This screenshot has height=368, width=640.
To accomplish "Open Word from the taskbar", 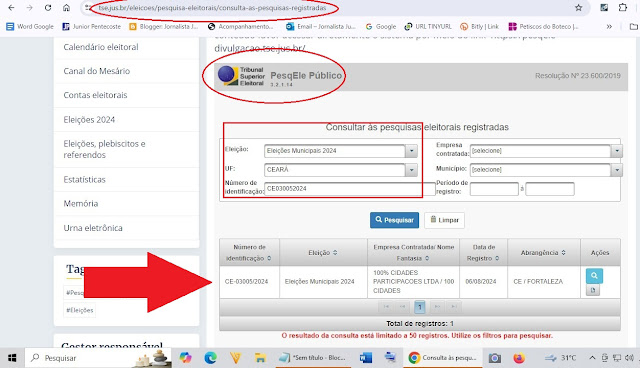I will tap(365, 358).
